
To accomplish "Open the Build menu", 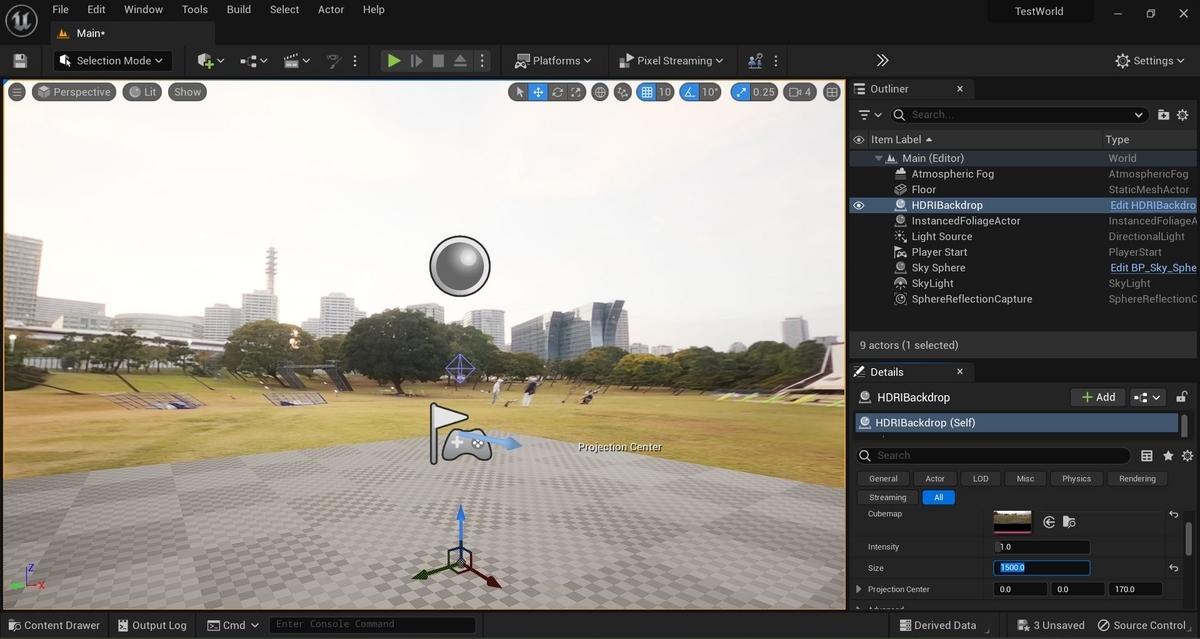I will (239, 9).
